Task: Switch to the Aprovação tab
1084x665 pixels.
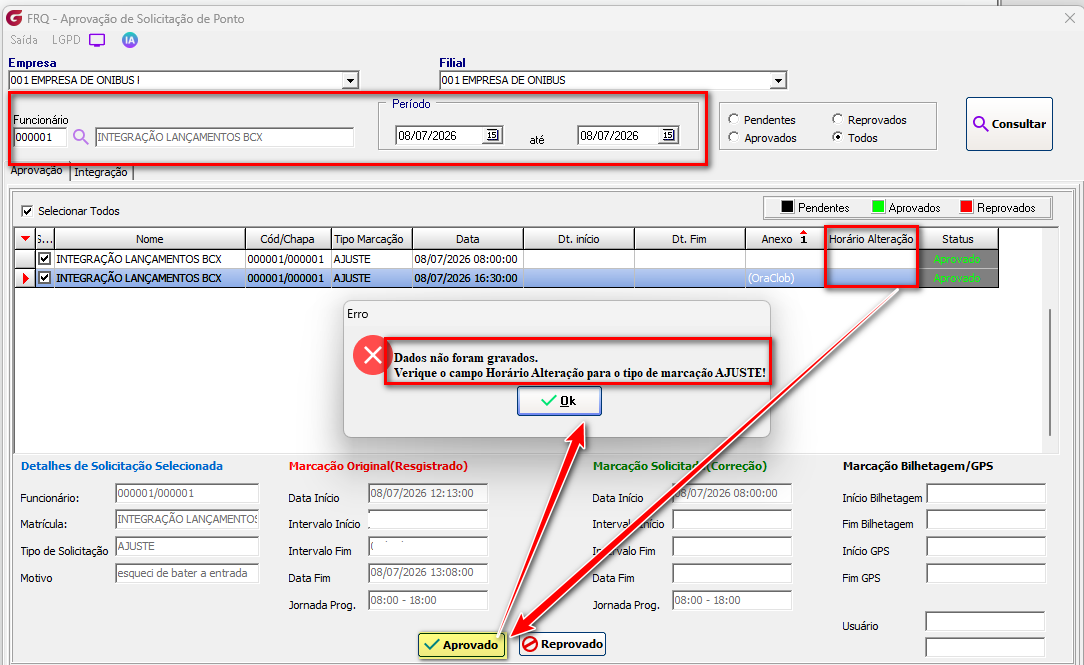Action: click(37, 170)
